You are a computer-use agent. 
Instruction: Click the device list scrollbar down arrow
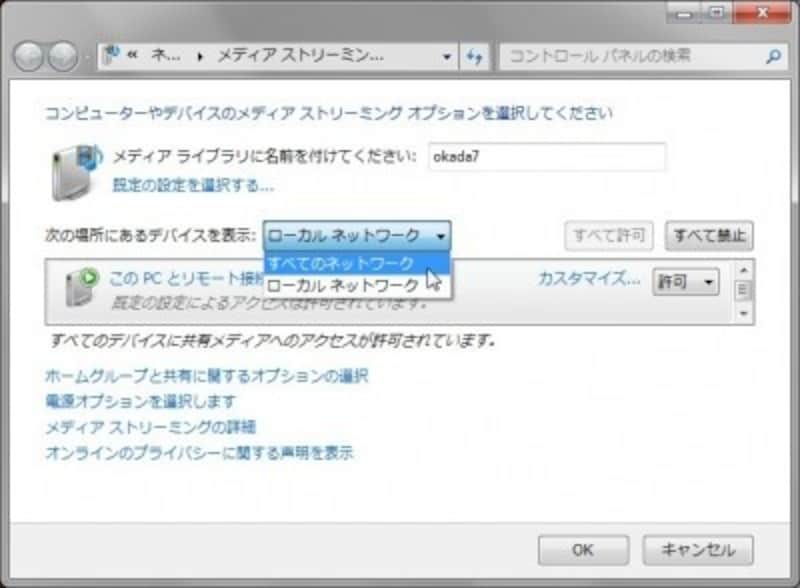click(x=743, y=313)
